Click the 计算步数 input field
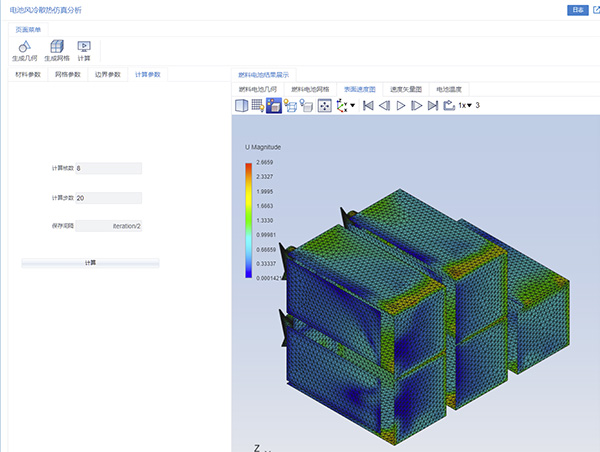The image size is (600, 452). point(107,198)
